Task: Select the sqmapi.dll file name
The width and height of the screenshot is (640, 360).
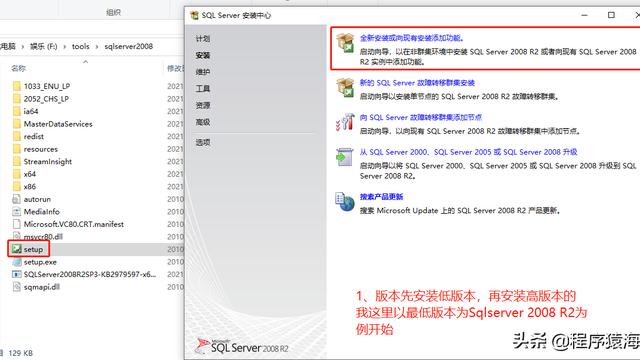Action: pos(42,287)
